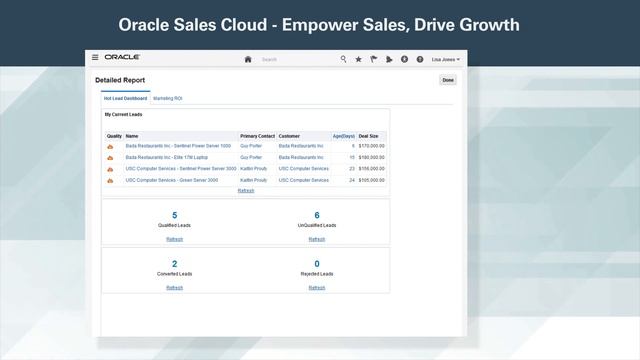Go to the Home page icon
The height and width of the screenshot is (360, 640).
tap(248, 59)
